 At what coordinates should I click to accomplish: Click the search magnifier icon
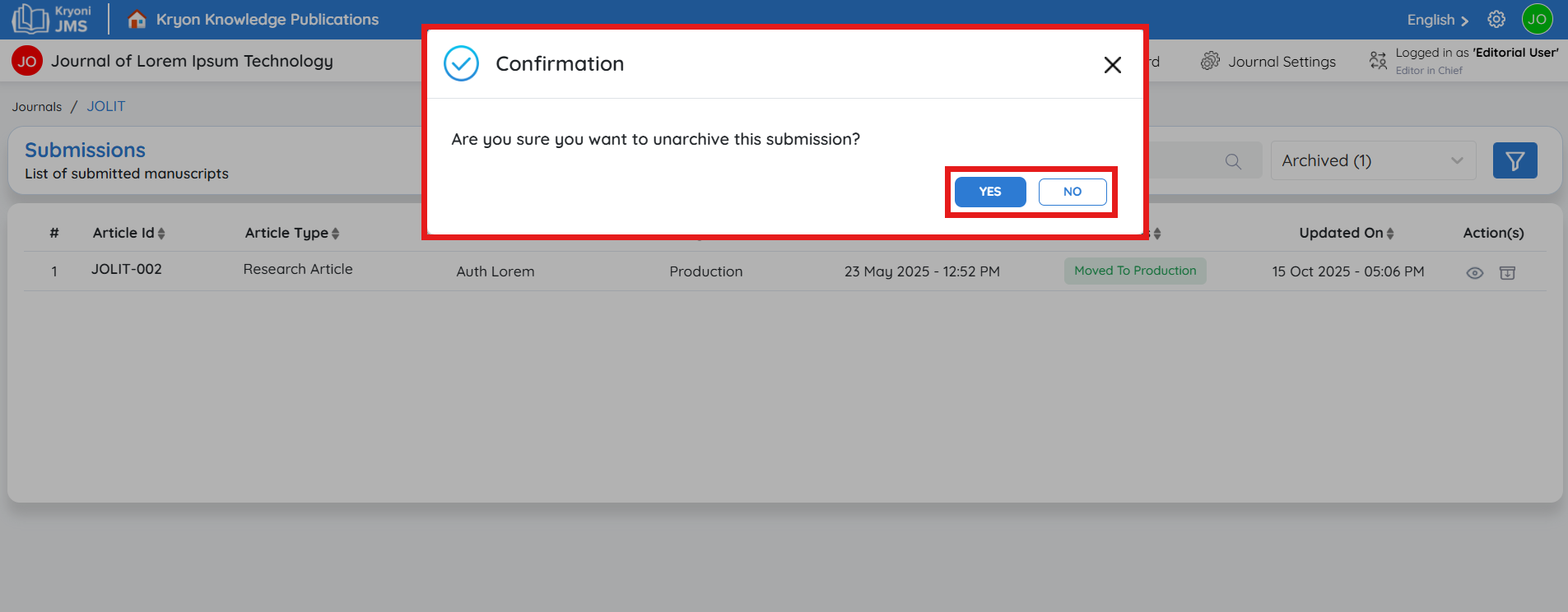(1232, 161)
